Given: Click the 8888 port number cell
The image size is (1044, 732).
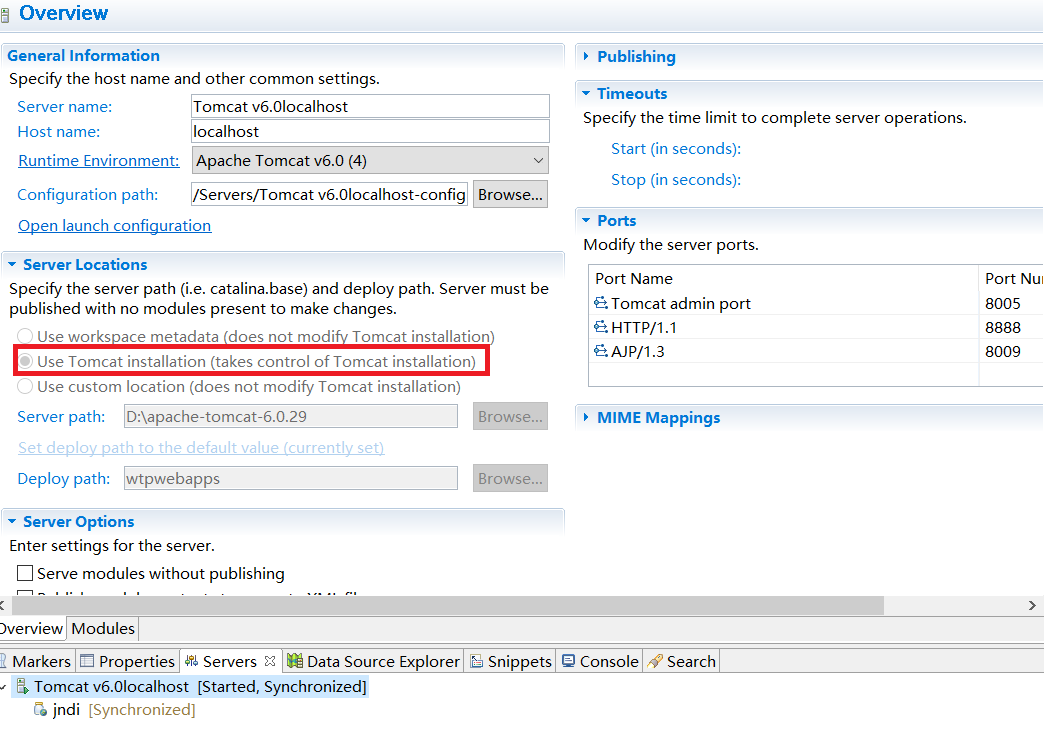Looking at the screenshot, I should coord(1003,328).
